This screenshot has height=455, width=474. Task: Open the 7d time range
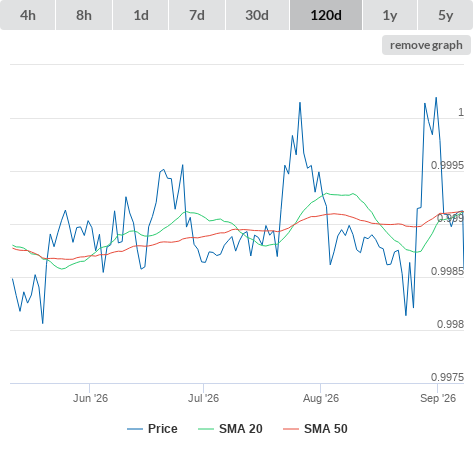[197, 15]
